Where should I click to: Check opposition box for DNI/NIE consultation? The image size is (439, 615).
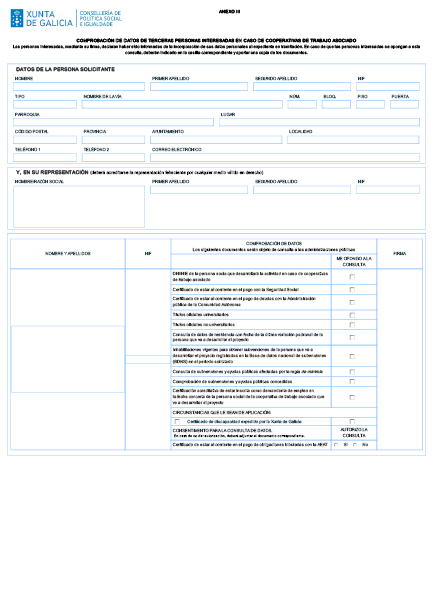point(352,277)
